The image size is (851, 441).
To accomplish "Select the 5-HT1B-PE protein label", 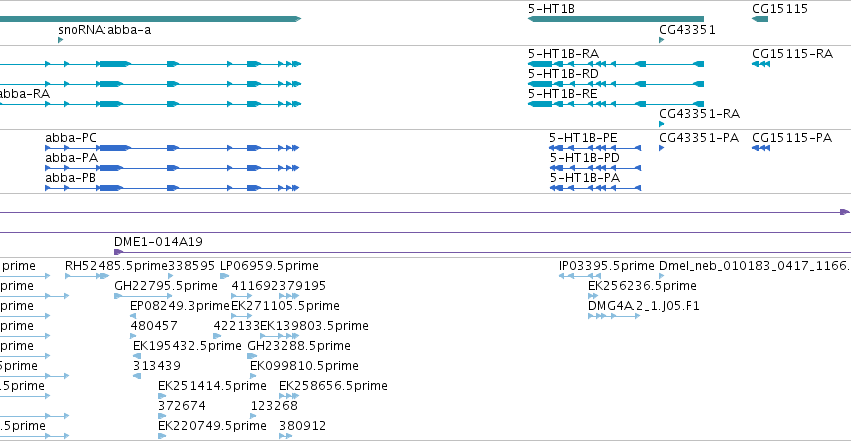I will click(583, 138).
